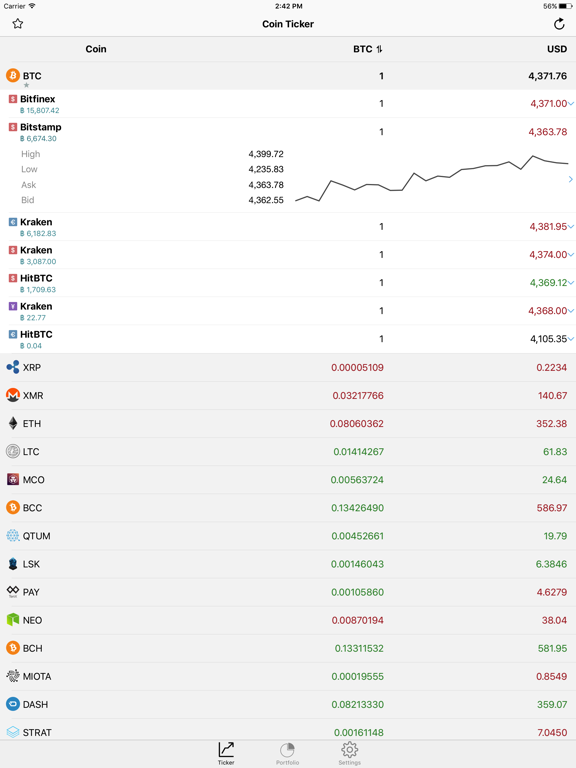Image resolution: width=576 pixels, height=768 pixels.
Task: Tap the favorites star icon
Action: coord(18,24)
